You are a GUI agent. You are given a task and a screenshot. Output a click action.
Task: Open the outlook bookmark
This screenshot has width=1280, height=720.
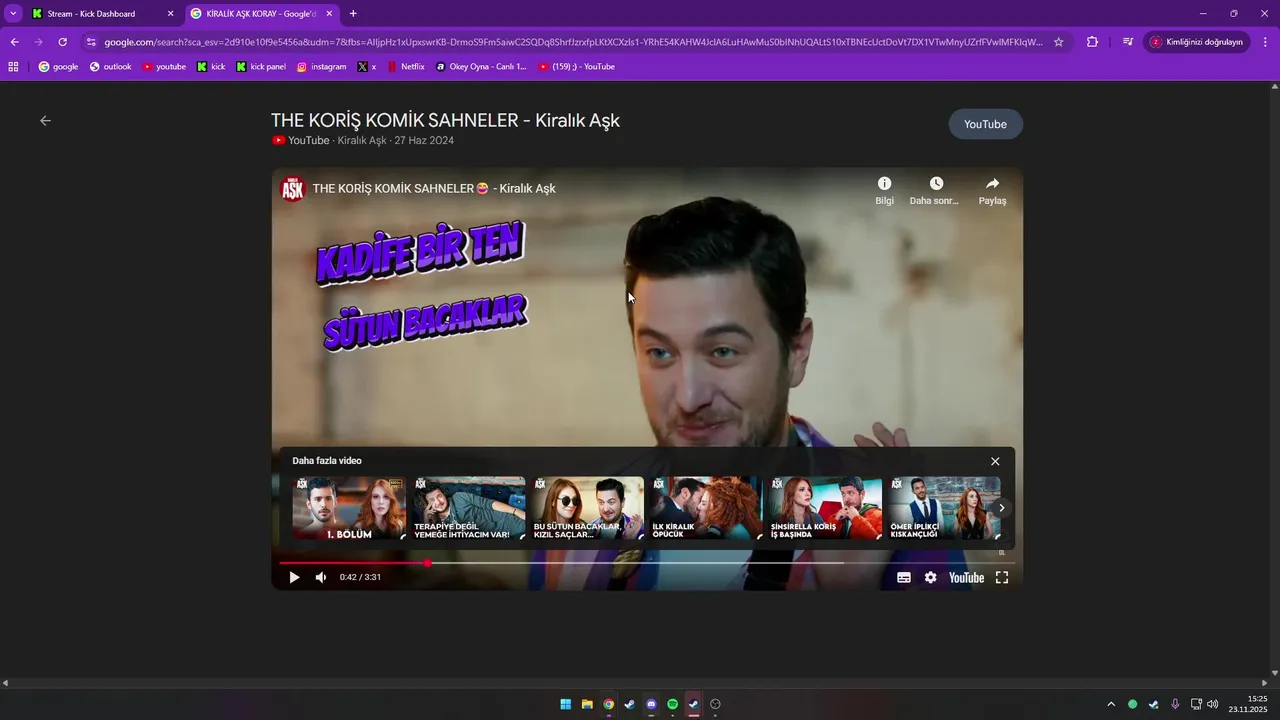coord(110,67)
